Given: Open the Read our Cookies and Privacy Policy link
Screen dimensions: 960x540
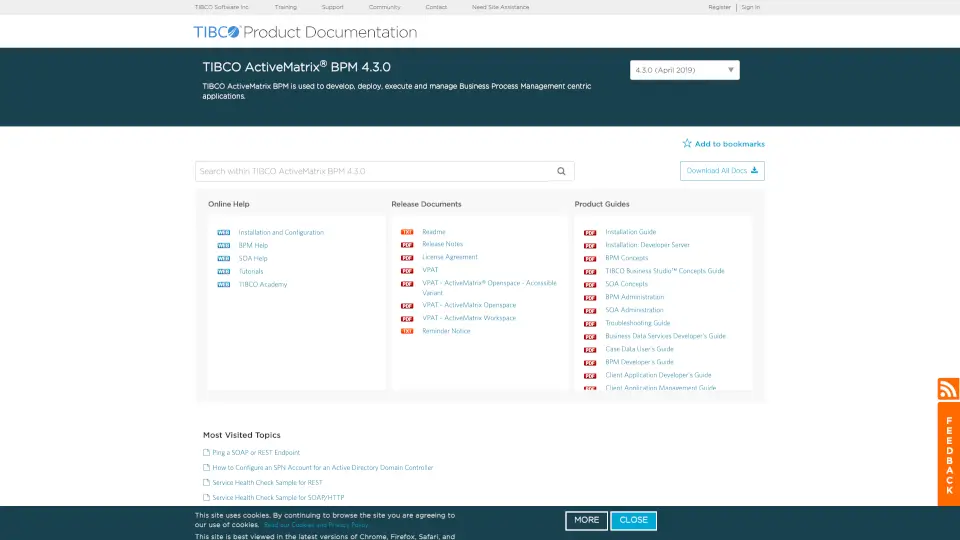Looking at the screenshot, I should 316,525.
